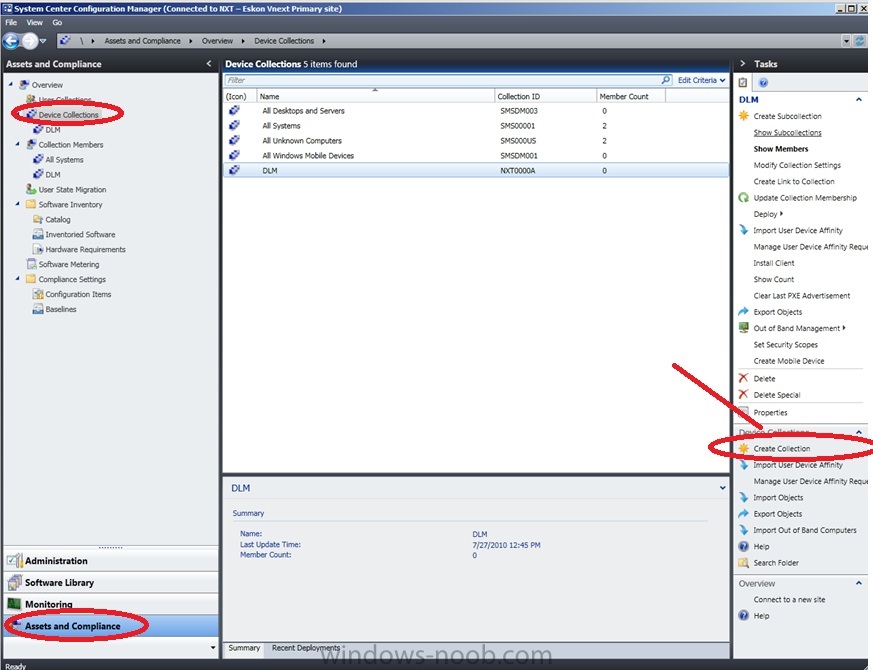Click the clipboard icon in the Tasks pane
873x670 pixels.
pos(743,82)
